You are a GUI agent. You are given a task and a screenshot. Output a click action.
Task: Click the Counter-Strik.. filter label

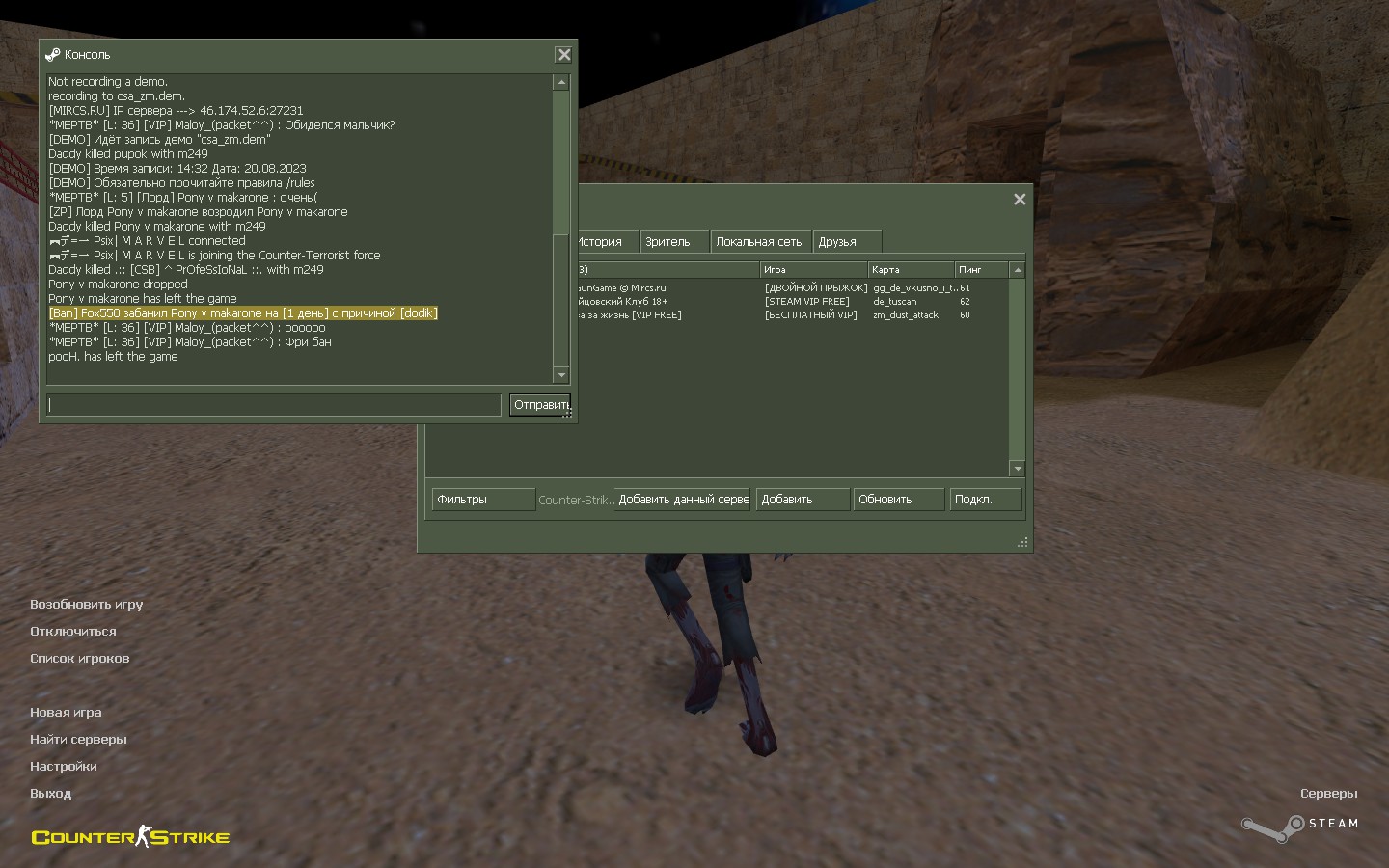[x=576, y=501]
